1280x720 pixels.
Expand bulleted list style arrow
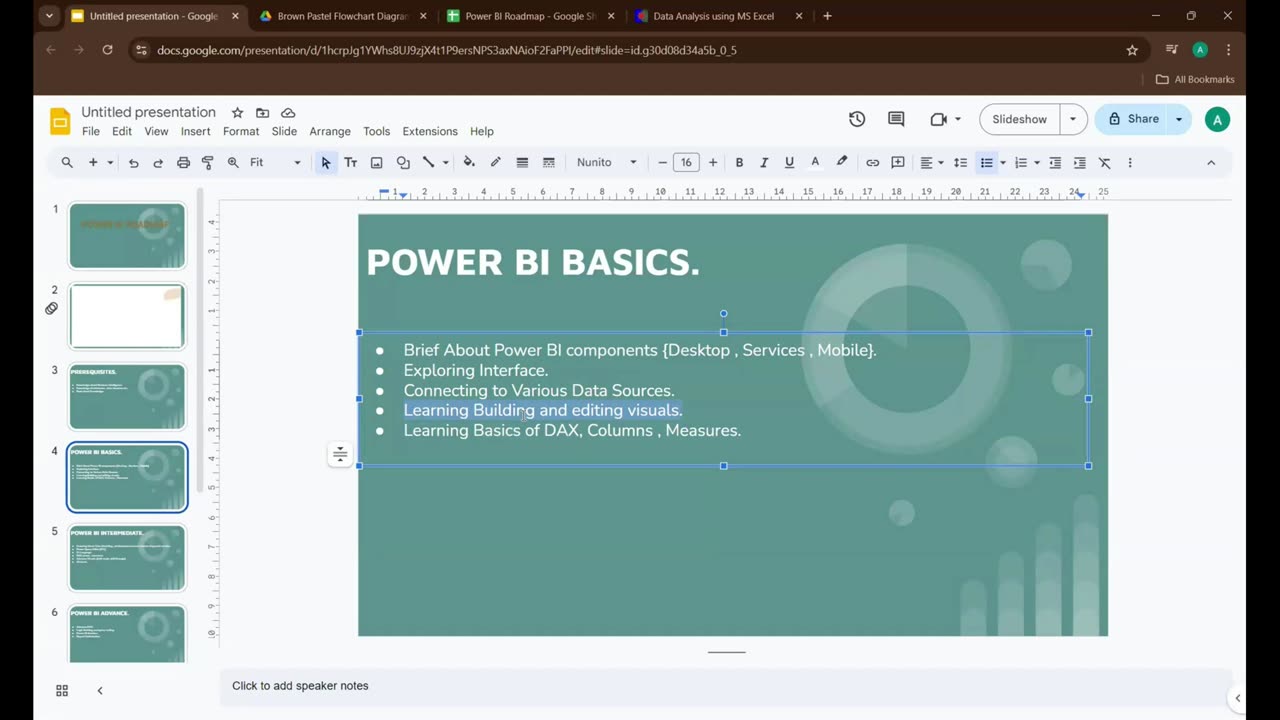tap(1002, 162)
